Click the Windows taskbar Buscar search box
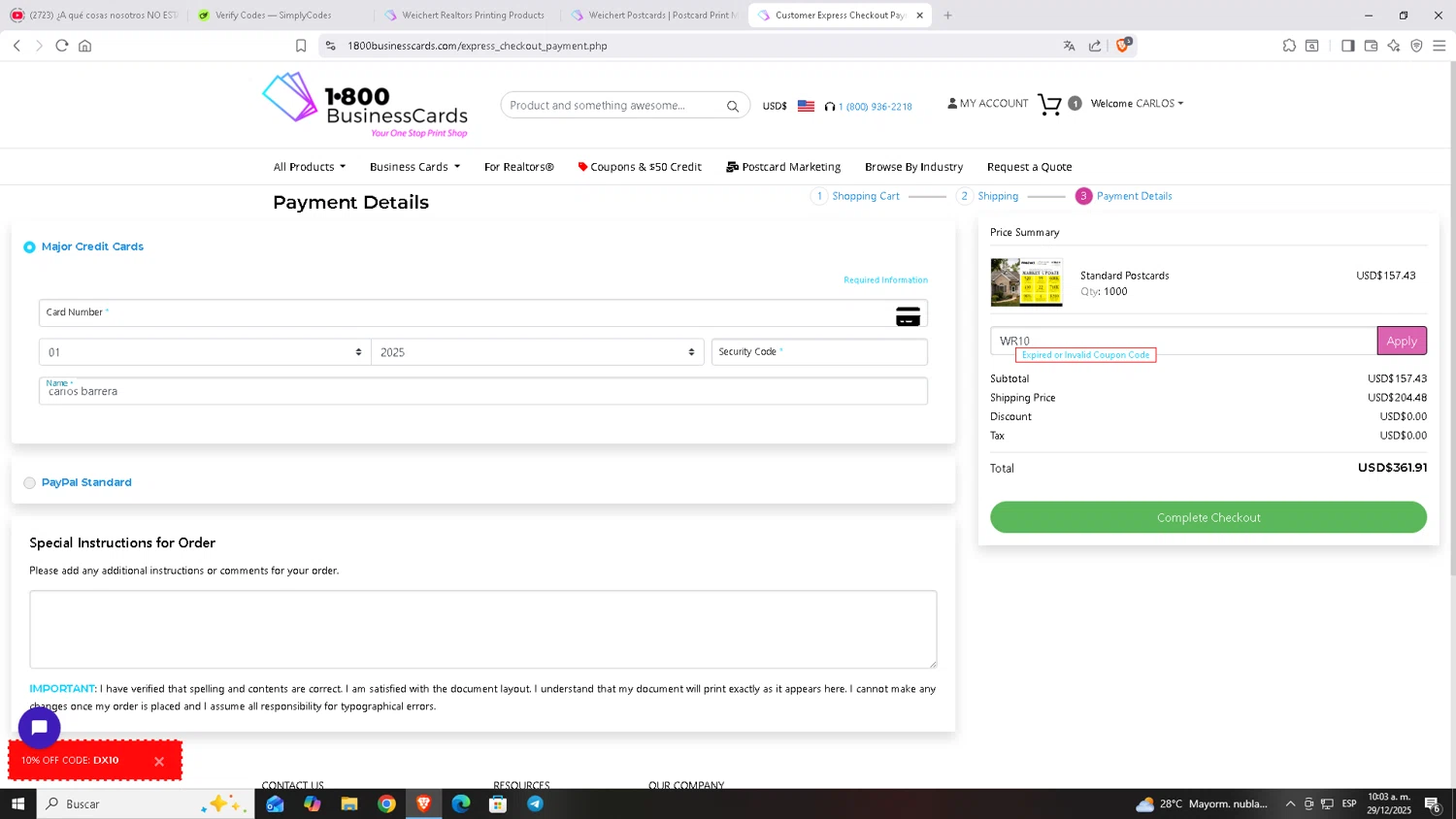1456x819 pixels. point(146,803)
